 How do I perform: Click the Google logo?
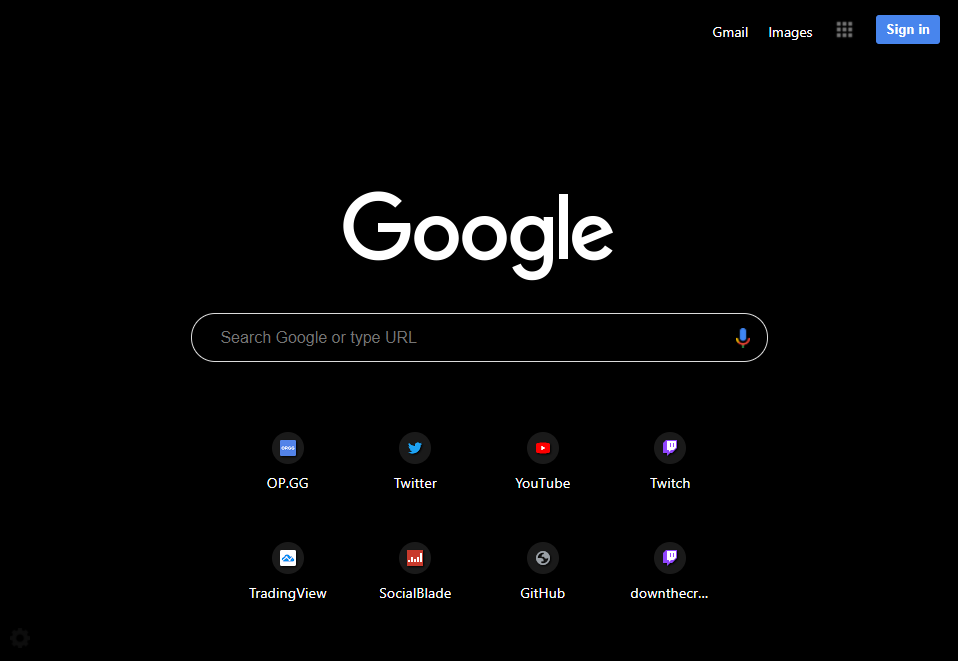pos(478,235)
